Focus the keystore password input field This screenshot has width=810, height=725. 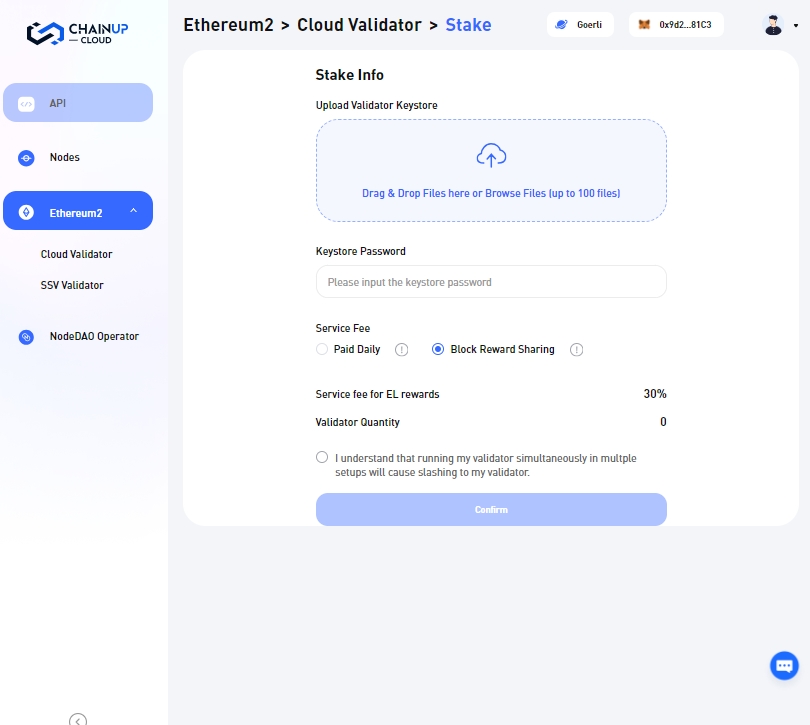tap(491, 282)
